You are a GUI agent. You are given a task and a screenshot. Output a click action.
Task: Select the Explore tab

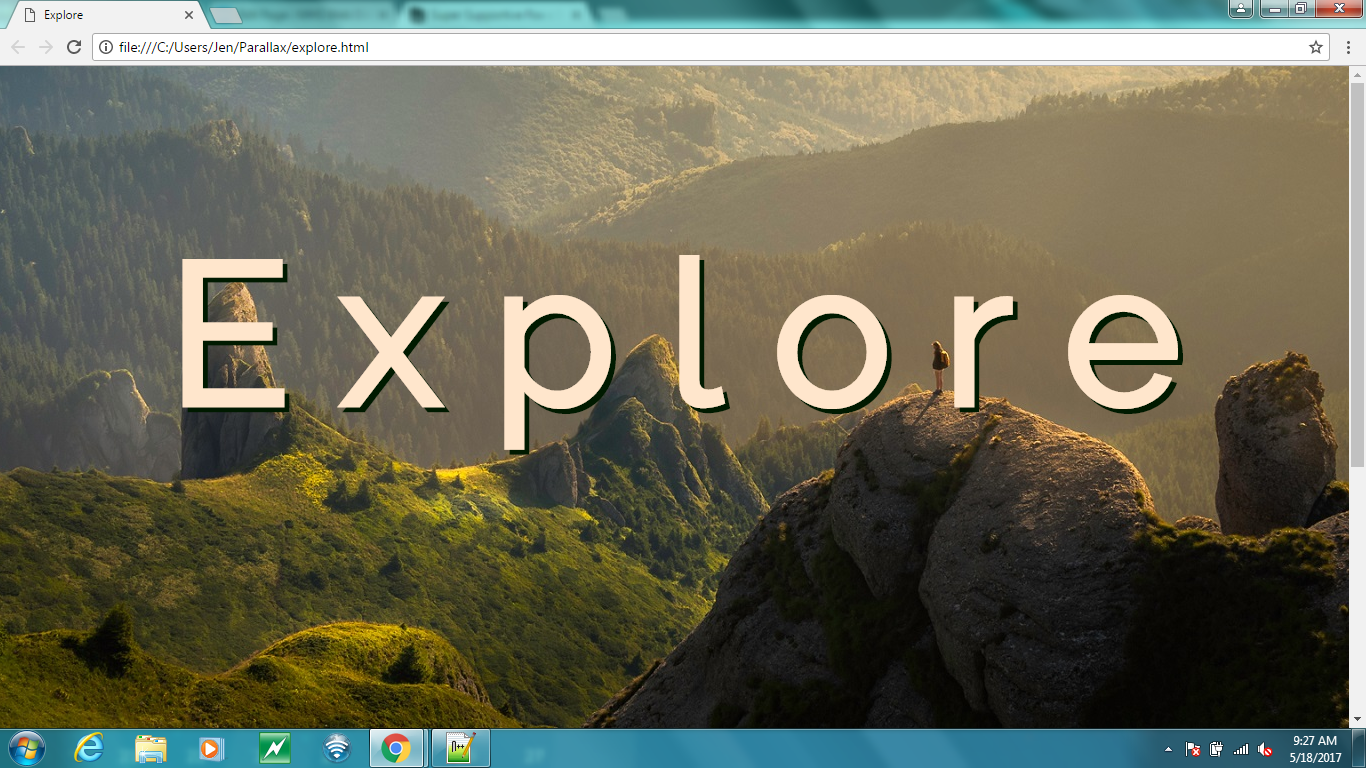pos(100,15)
